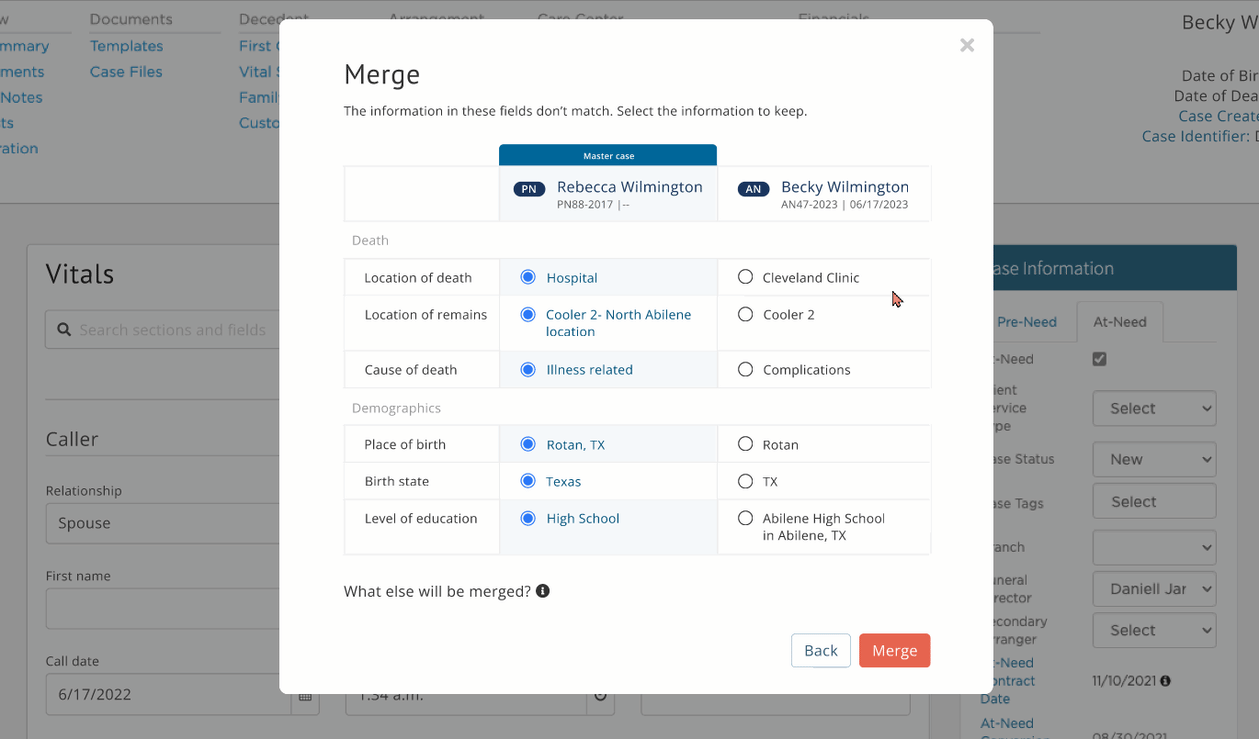Confirm with the Merge button

coord(894,650)
